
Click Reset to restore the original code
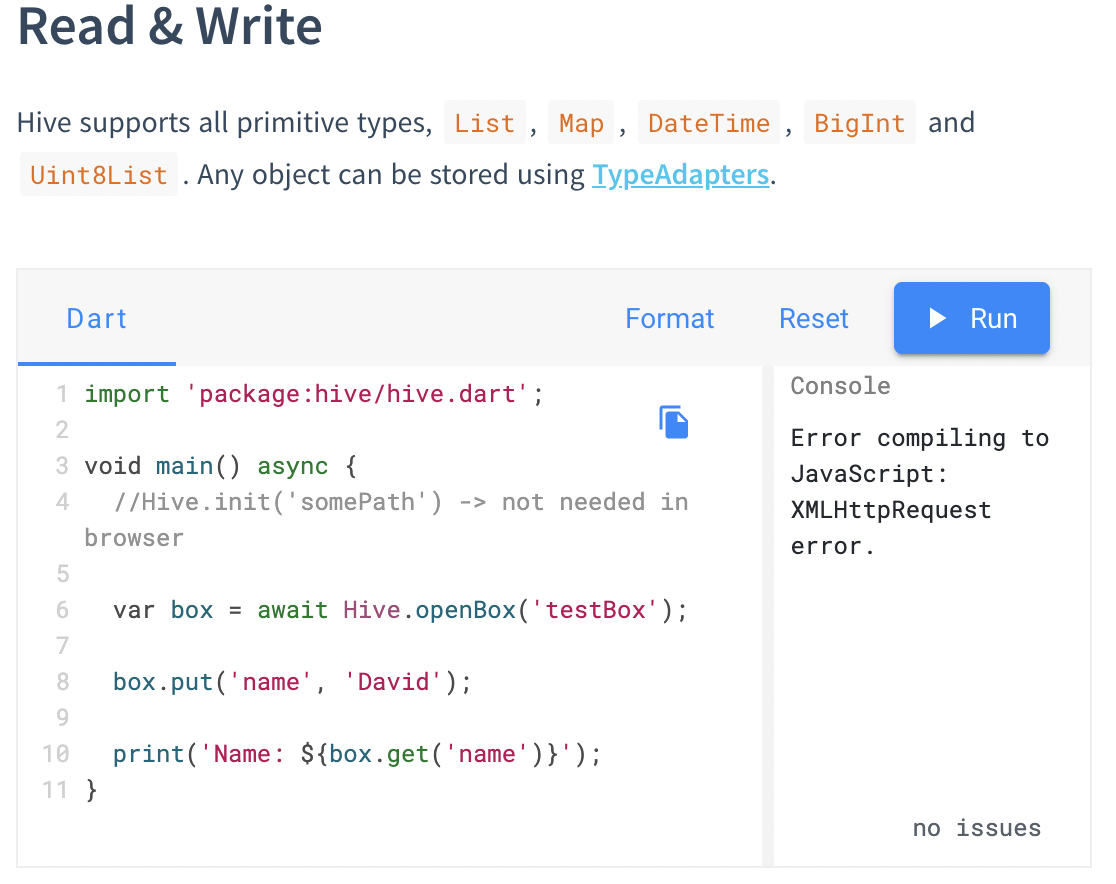(813, 318)
